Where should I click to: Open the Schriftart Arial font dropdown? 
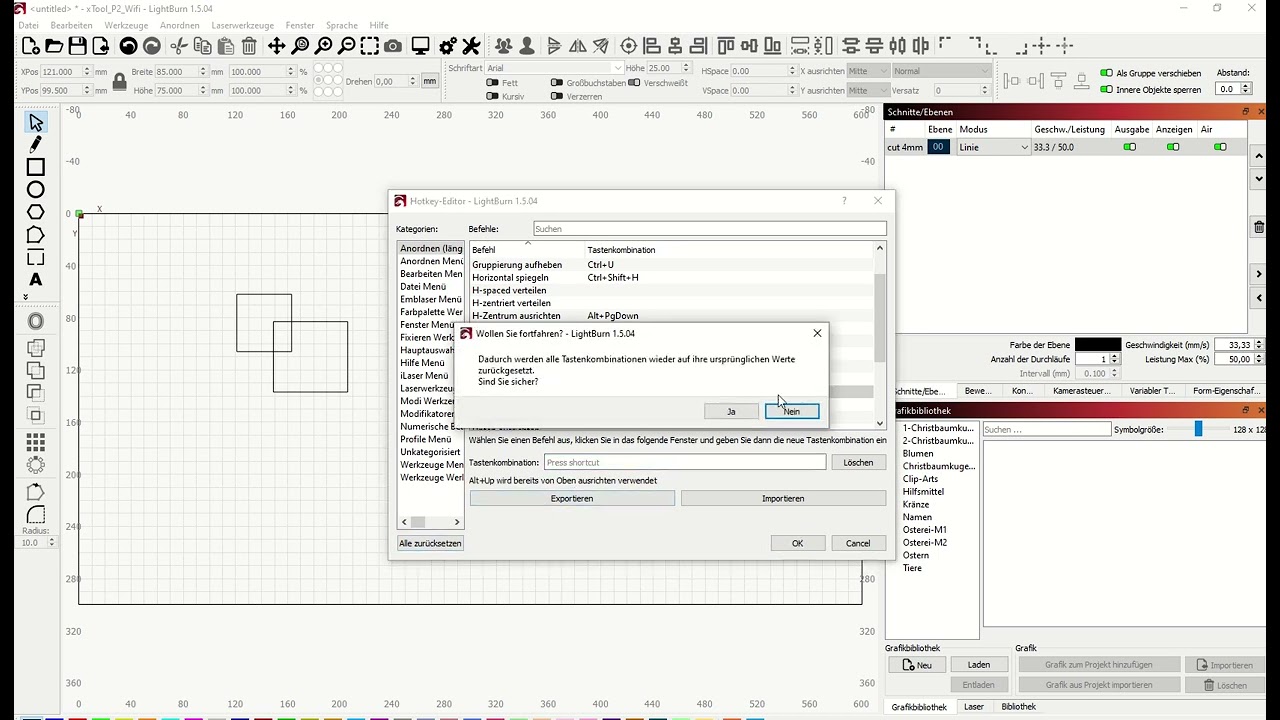point(554,68)
